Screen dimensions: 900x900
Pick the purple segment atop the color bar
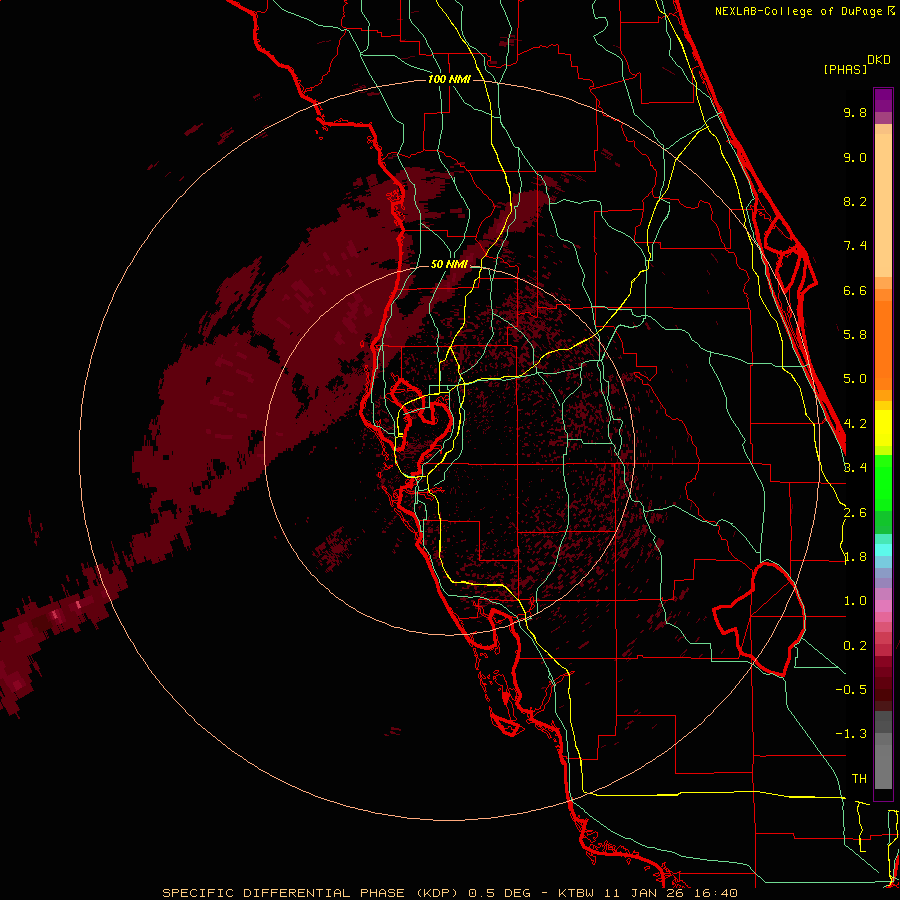coord(883,100)
